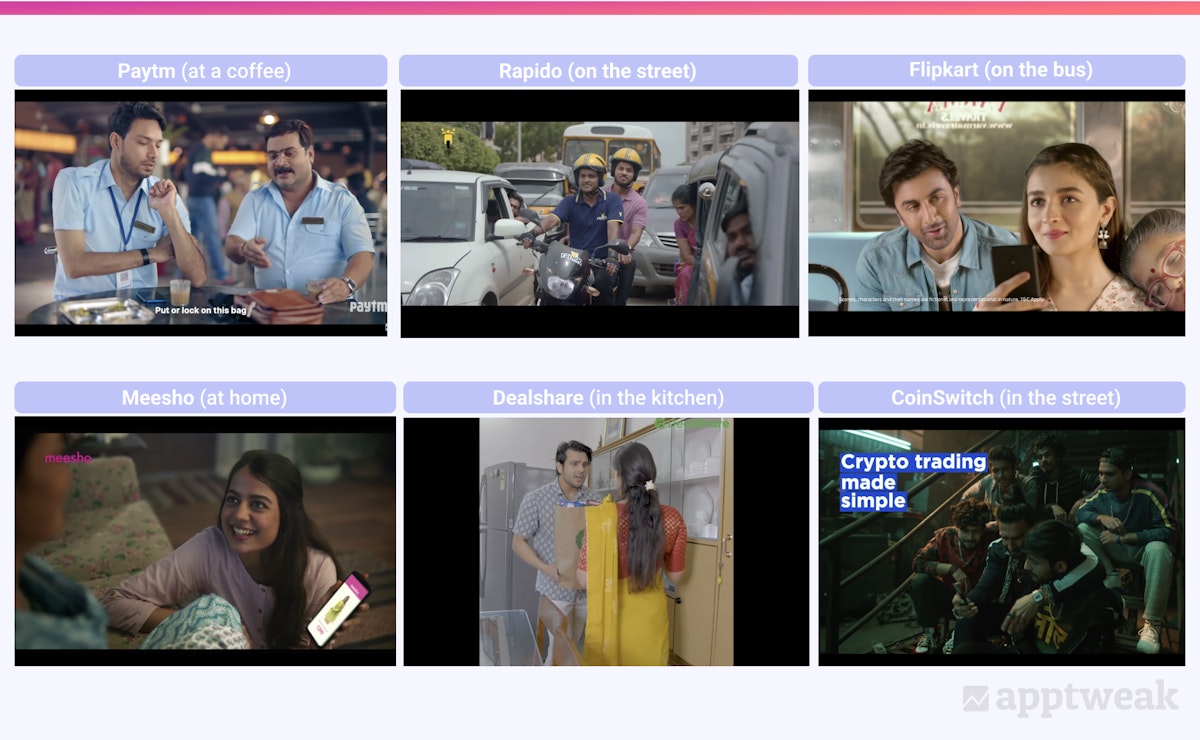The height and width of the screenshot is (740, 1200).
Task: Click the phone screen held in the Meesho ad
Action: coord(329,608)
